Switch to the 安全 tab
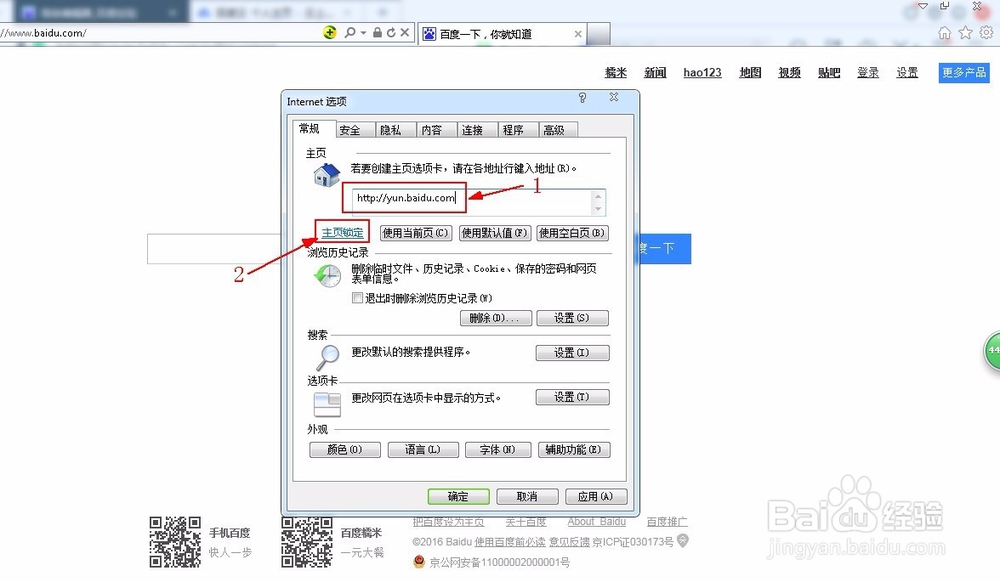1000x582 pixels. (356, 130)
